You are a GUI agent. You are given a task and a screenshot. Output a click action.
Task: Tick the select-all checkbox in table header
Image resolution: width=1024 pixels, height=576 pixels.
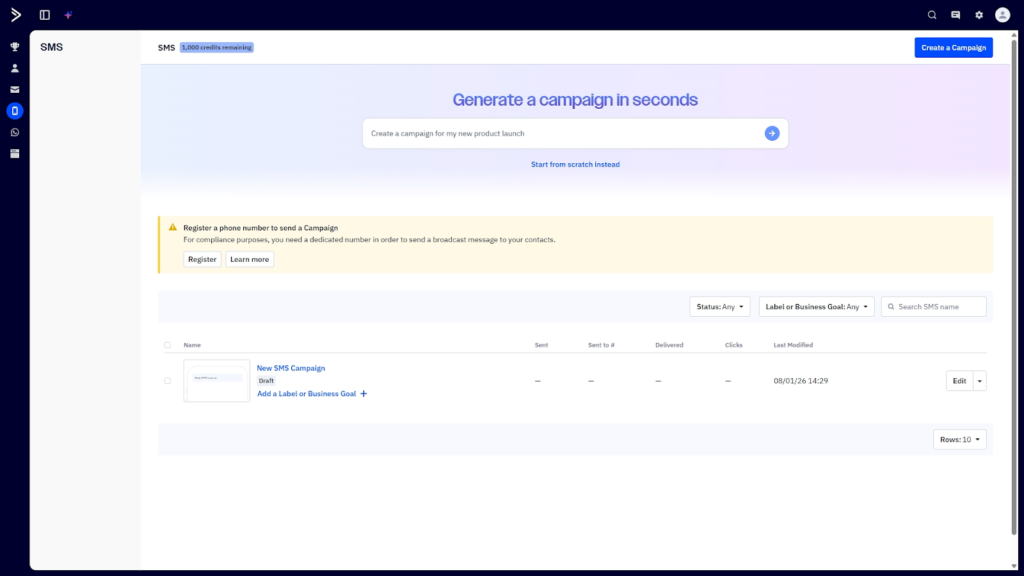(167, 345)
